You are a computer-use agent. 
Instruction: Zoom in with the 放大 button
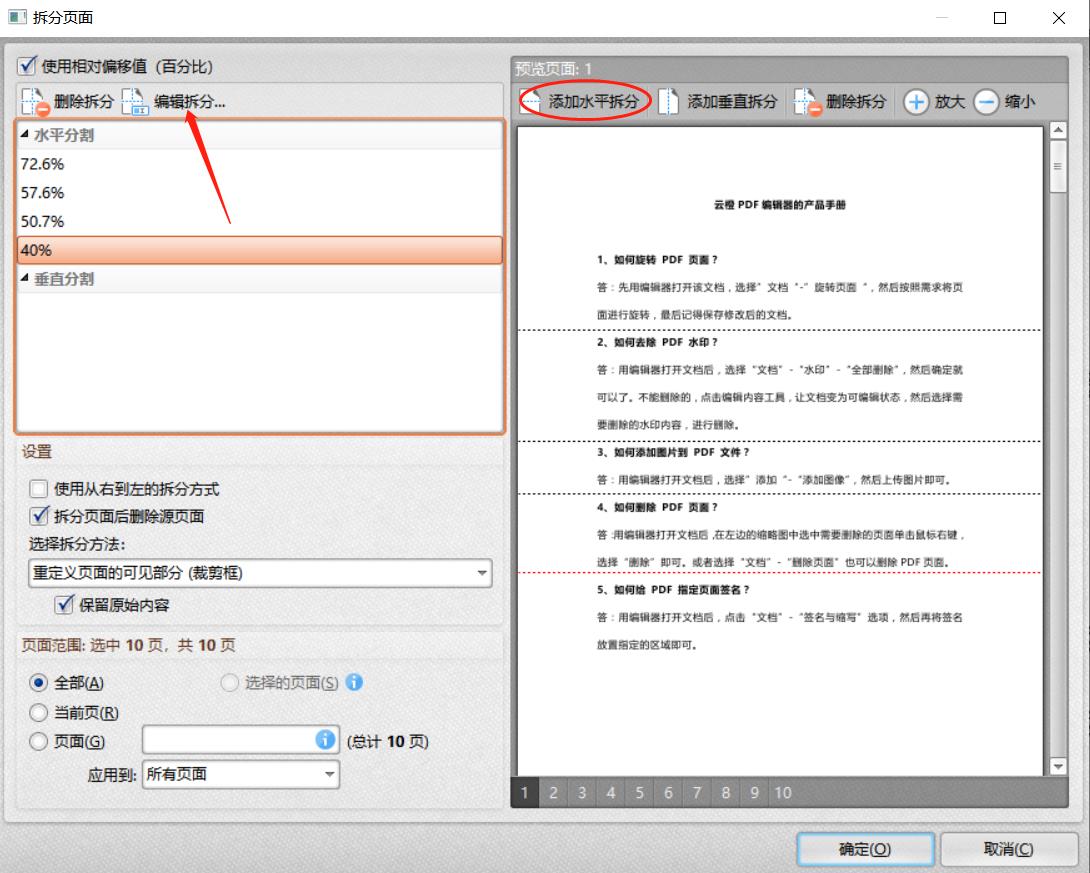tap(934, 101)
